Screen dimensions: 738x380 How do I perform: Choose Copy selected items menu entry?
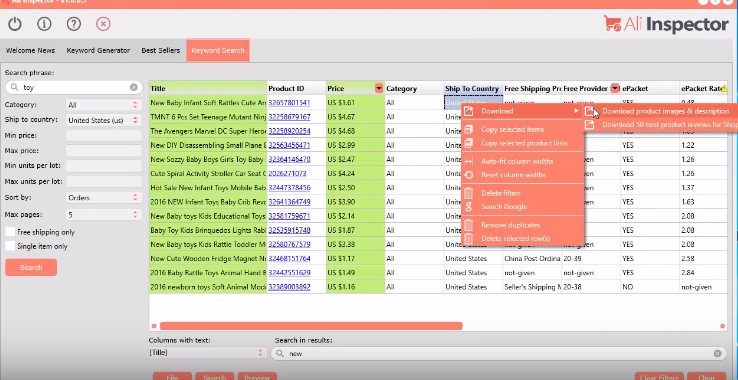point(513,129)
